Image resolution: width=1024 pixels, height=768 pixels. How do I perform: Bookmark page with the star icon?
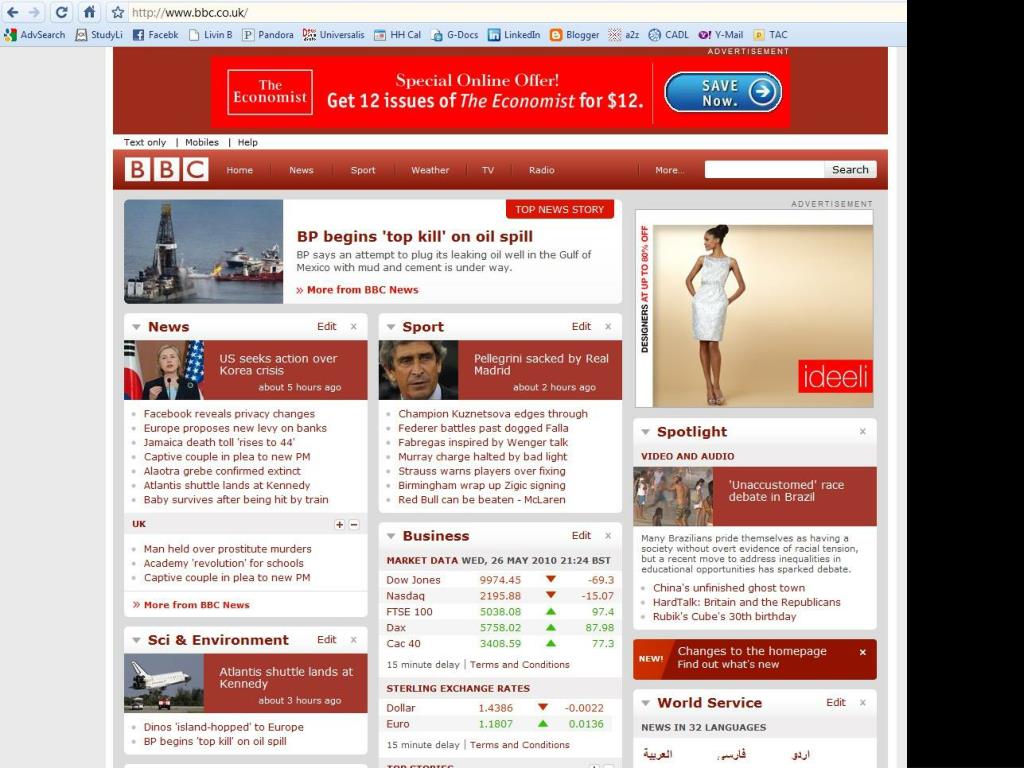pos(118,12)
